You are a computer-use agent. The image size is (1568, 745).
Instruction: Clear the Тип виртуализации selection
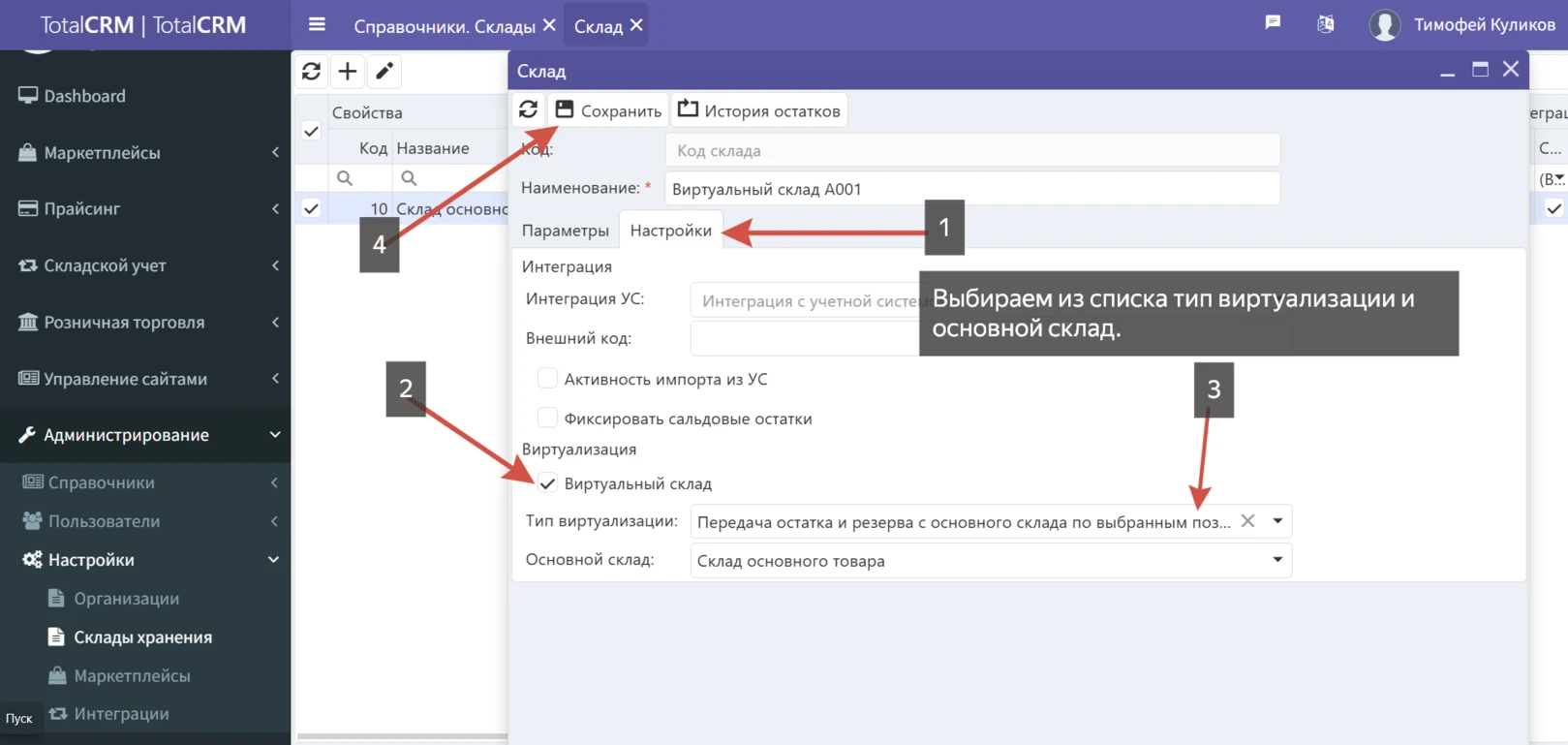[x=1247, y=521]
